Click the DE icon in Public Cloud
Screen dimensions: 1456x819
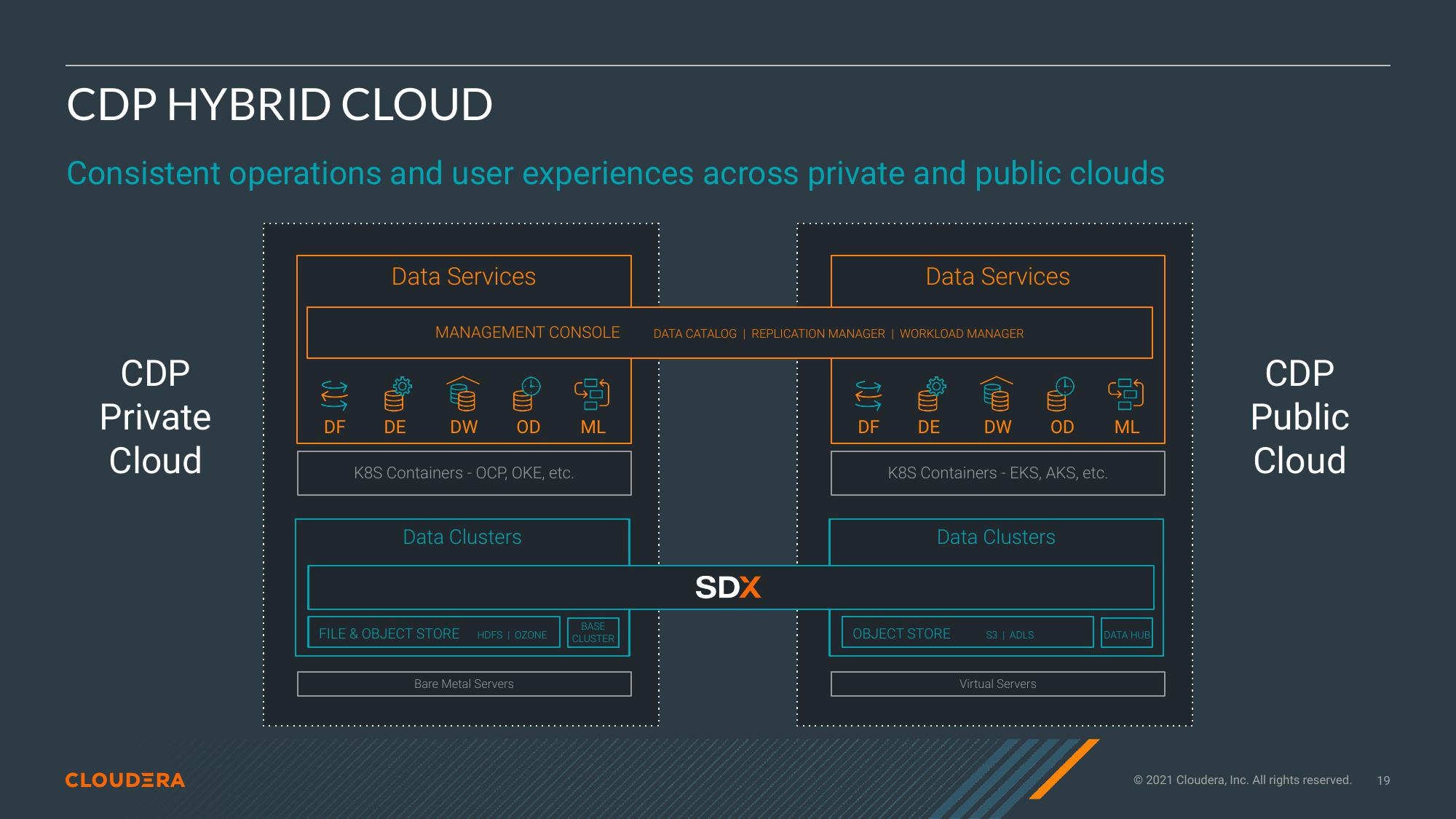(932, 394)
